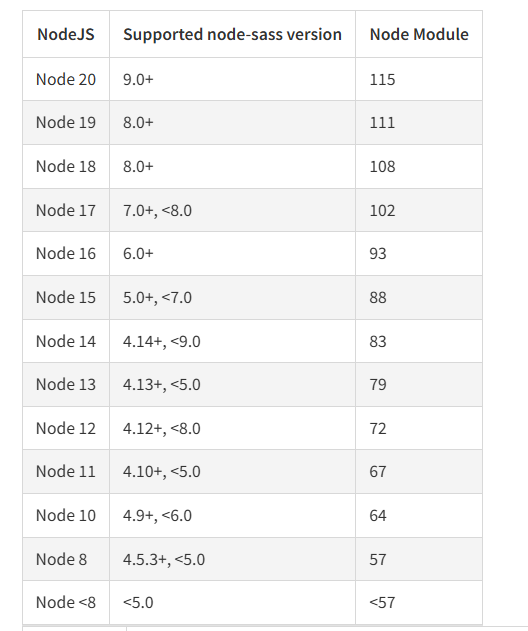Select the Node 16 cell
This screenshot has height=631, width=528.
[66, 254]
